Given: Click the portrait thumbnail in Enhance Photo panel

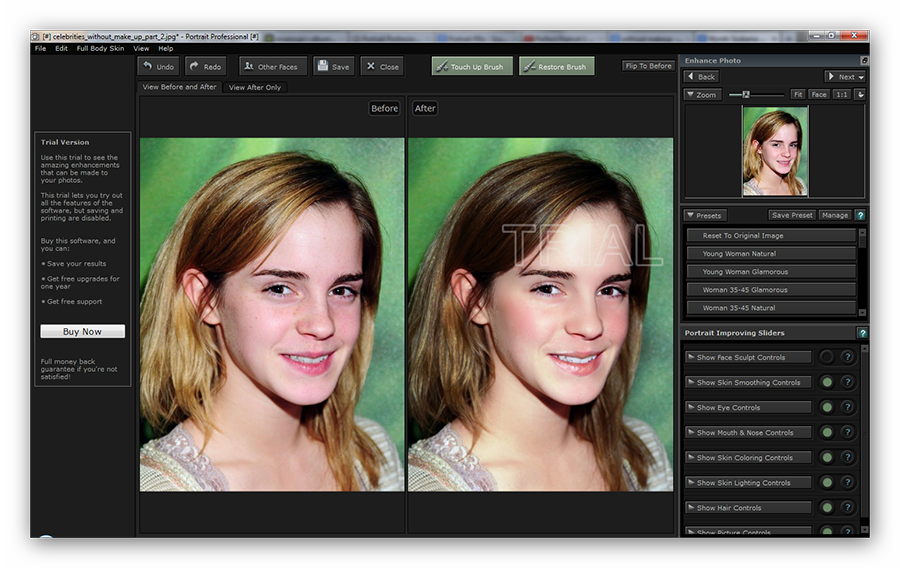Looking at the screenshot, I should [x=775, y=151].
